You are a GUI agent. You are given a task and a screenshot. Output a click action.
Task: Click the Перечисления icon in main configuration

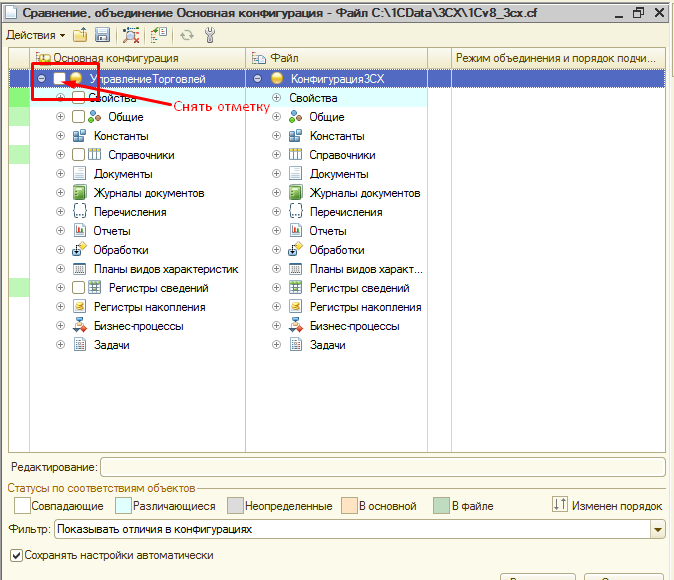click(x=80, y=212)
